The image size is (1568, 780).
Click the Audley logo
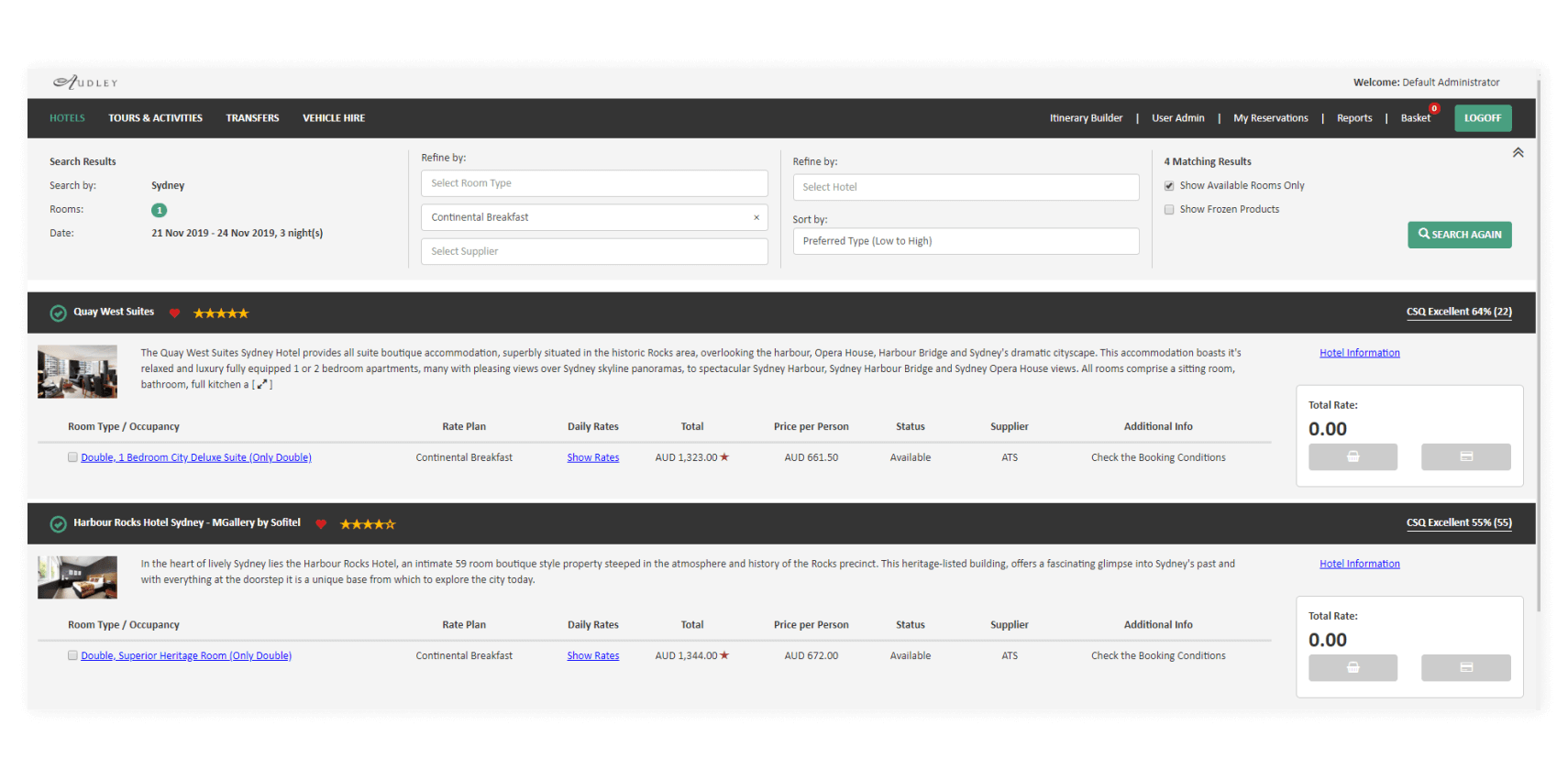[85, 82]
